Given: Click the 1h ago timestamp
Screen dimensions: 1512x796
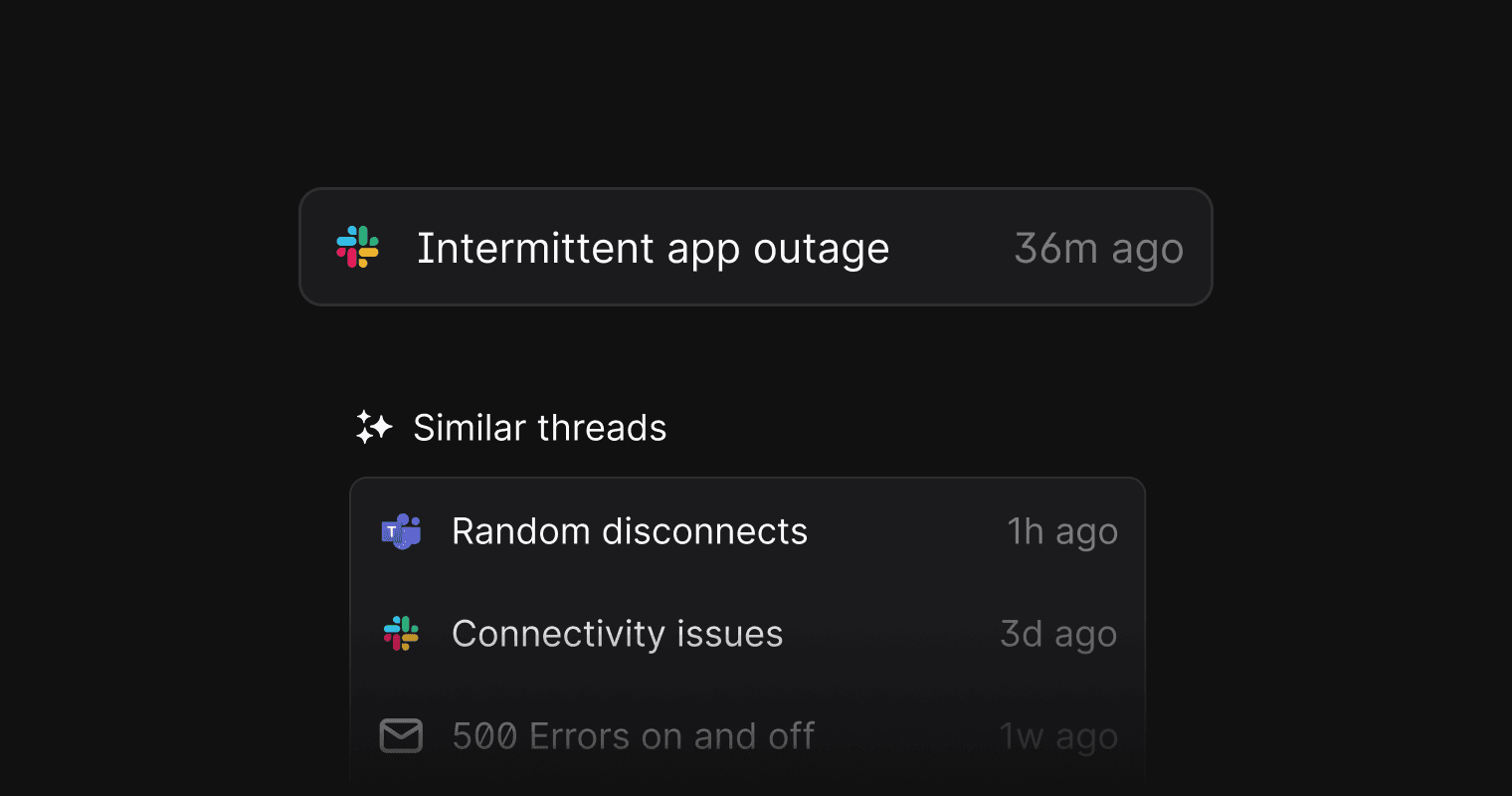Looking at the screenshot, I should coord(1062,531).
